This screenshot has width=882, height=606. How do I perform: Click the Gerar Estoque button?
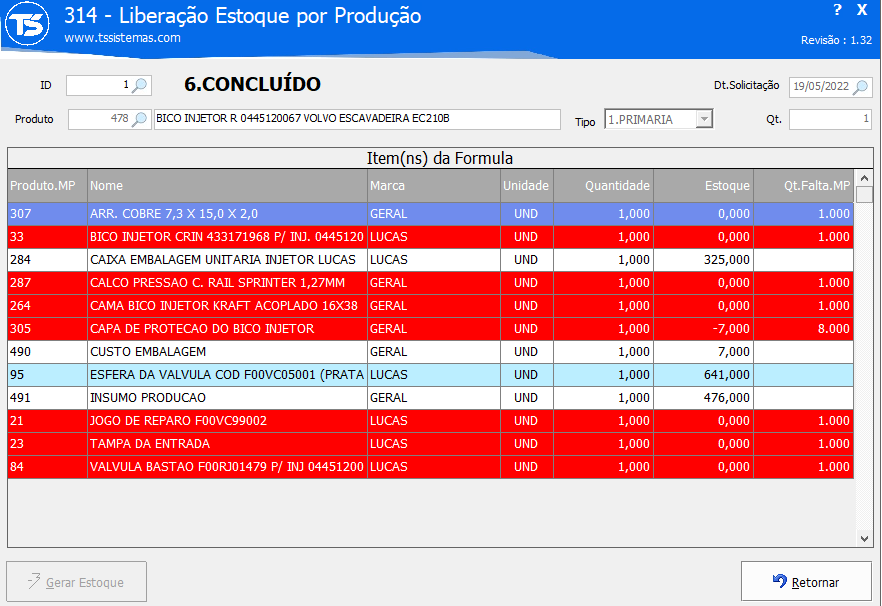point(77,582)
